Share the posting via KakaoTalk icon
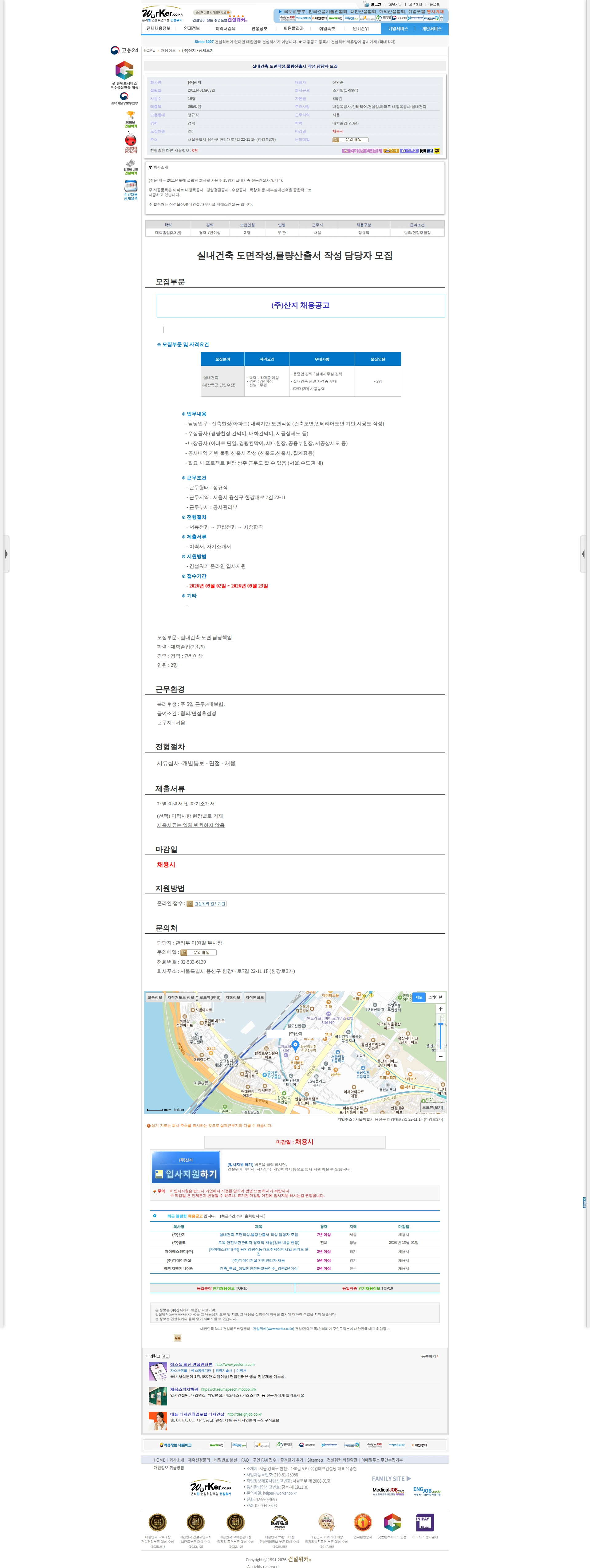Image resolution: width=590 pixels, height=1568 pixels. (437, 151)
